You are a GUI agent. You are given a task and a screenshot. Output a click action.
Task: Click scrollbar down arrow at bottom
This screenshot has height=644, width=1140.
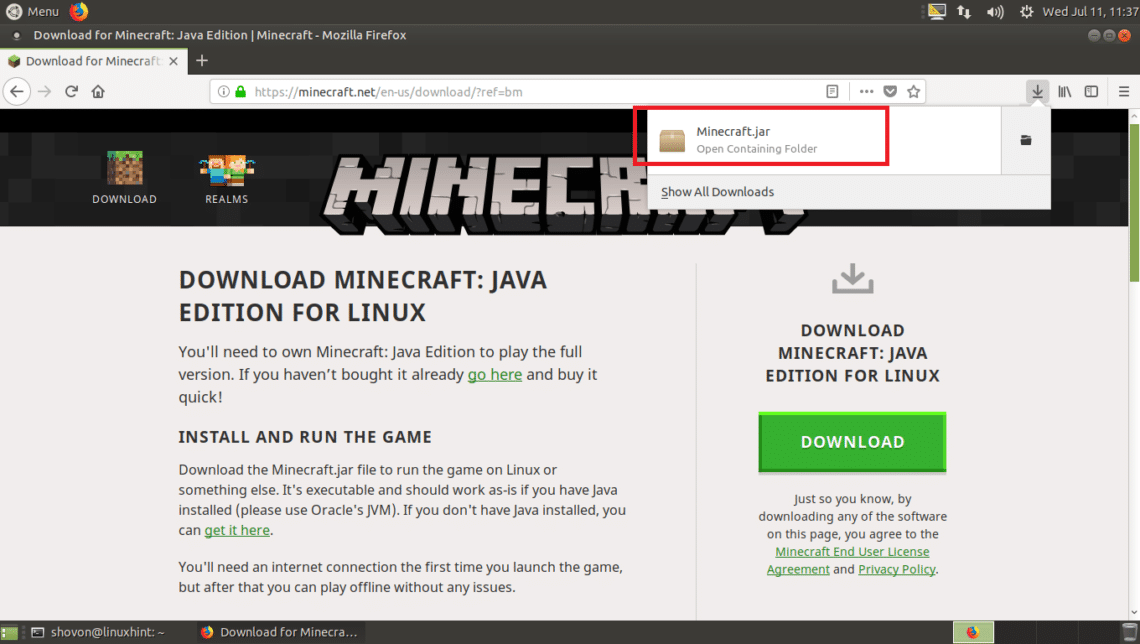point(1133,613)
